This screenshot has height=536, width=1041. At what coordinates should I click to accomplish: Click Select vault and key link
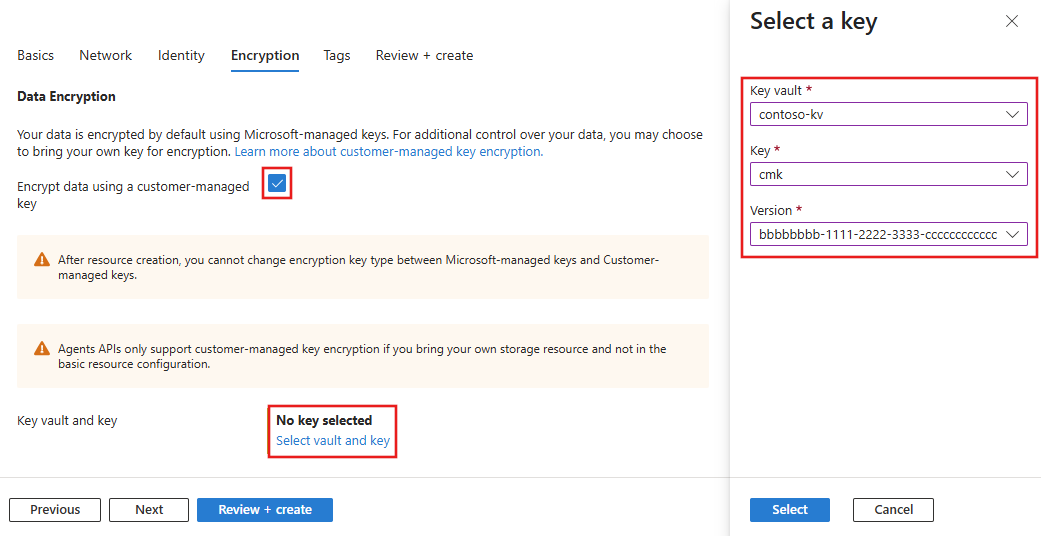coord(333,441)
